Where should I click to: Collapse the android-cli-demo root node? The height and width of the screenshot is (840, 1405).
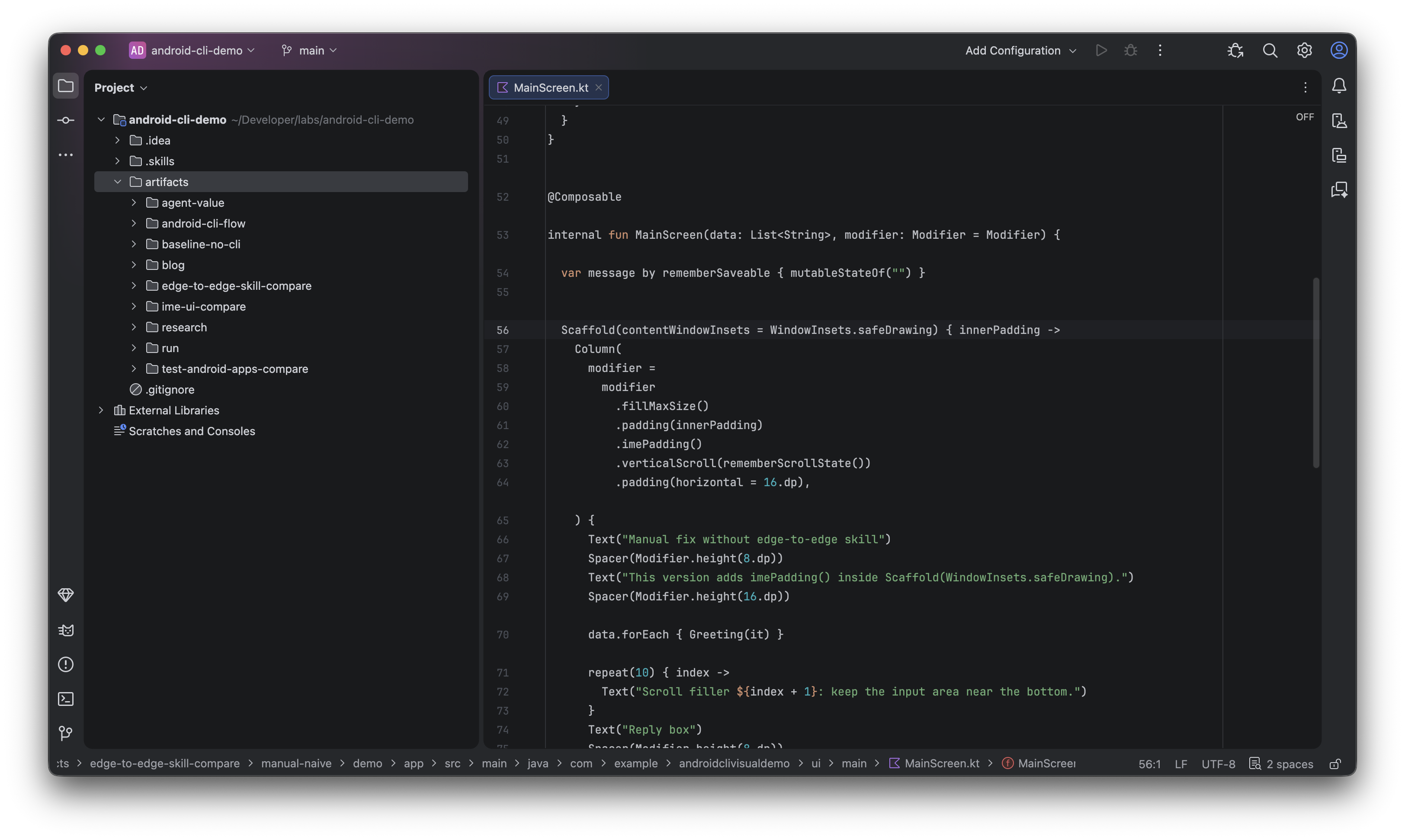(x=101, y=119)
